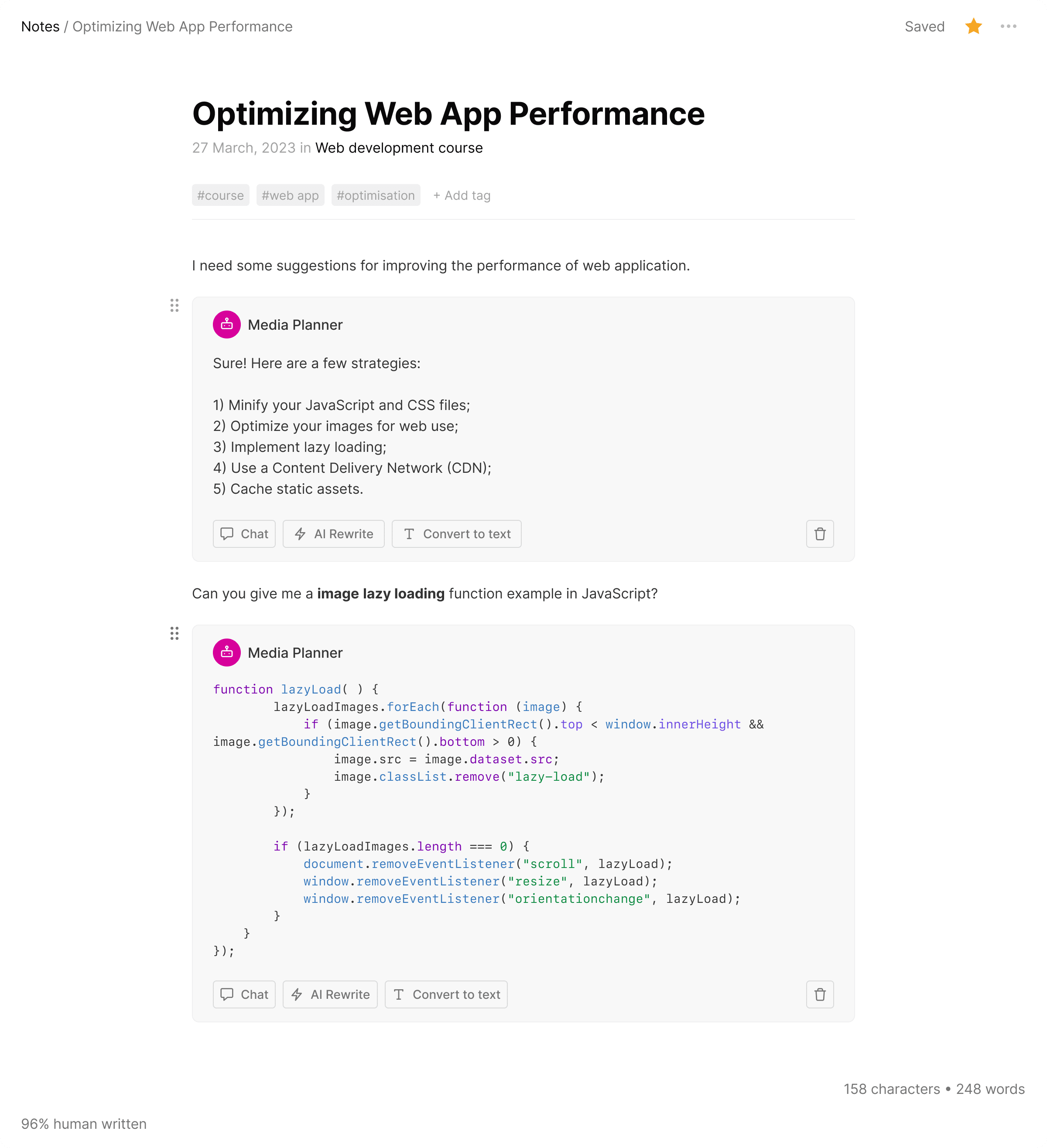Delete the first Media Planner block
Viewport: 1047px width, 1148px height.
(820, 533)
